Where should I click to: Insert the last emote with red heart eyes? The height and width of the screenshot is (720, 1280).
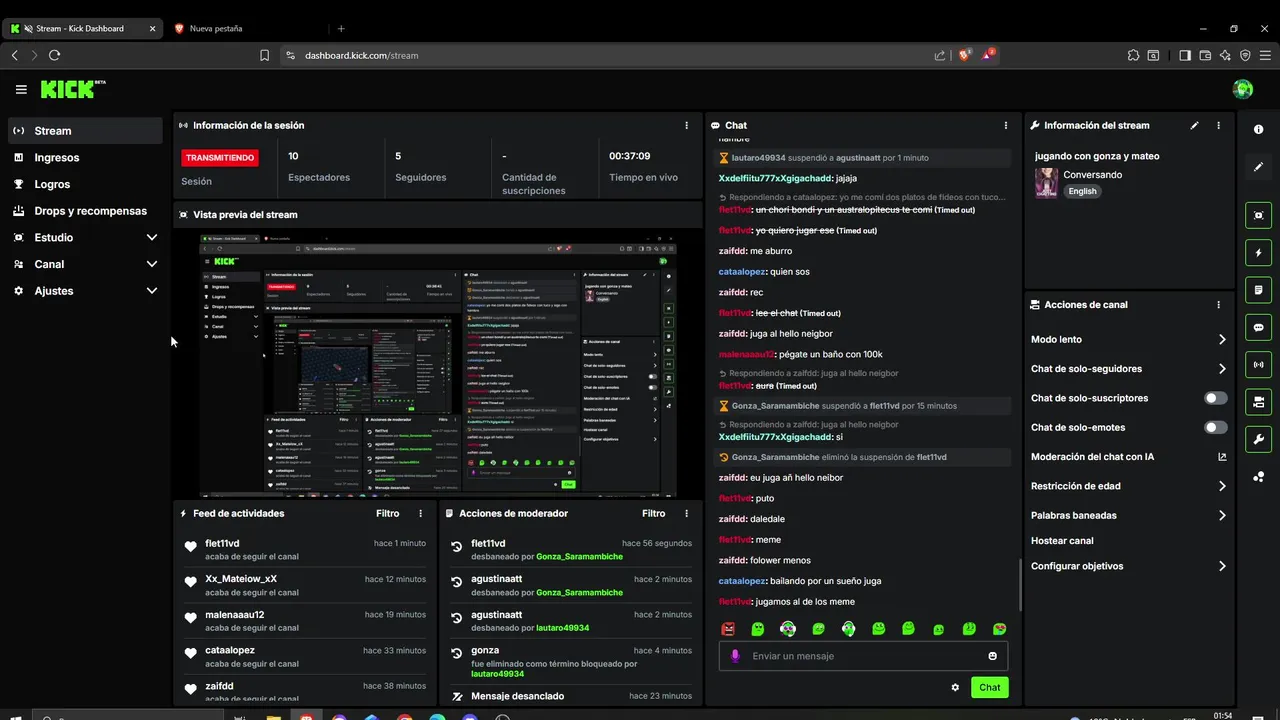pos(999,629)
